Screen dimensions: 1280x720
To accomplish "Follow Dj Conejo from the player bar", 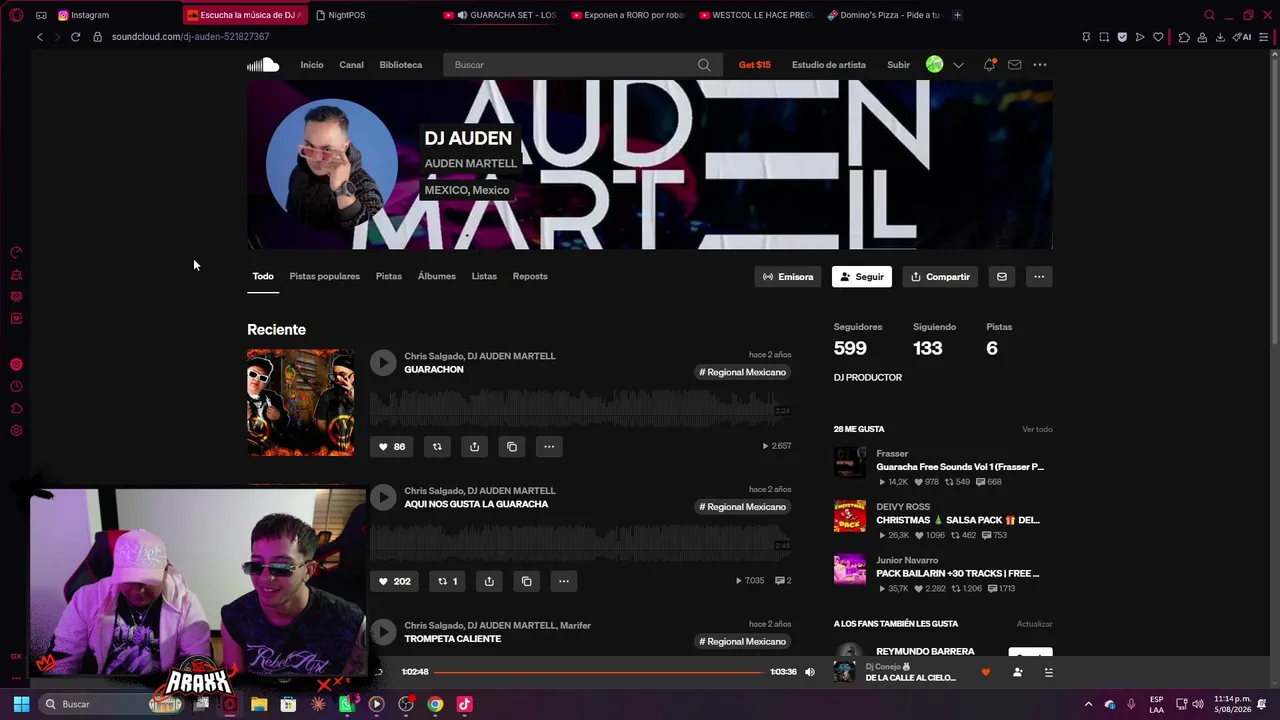I will 1018,672.
